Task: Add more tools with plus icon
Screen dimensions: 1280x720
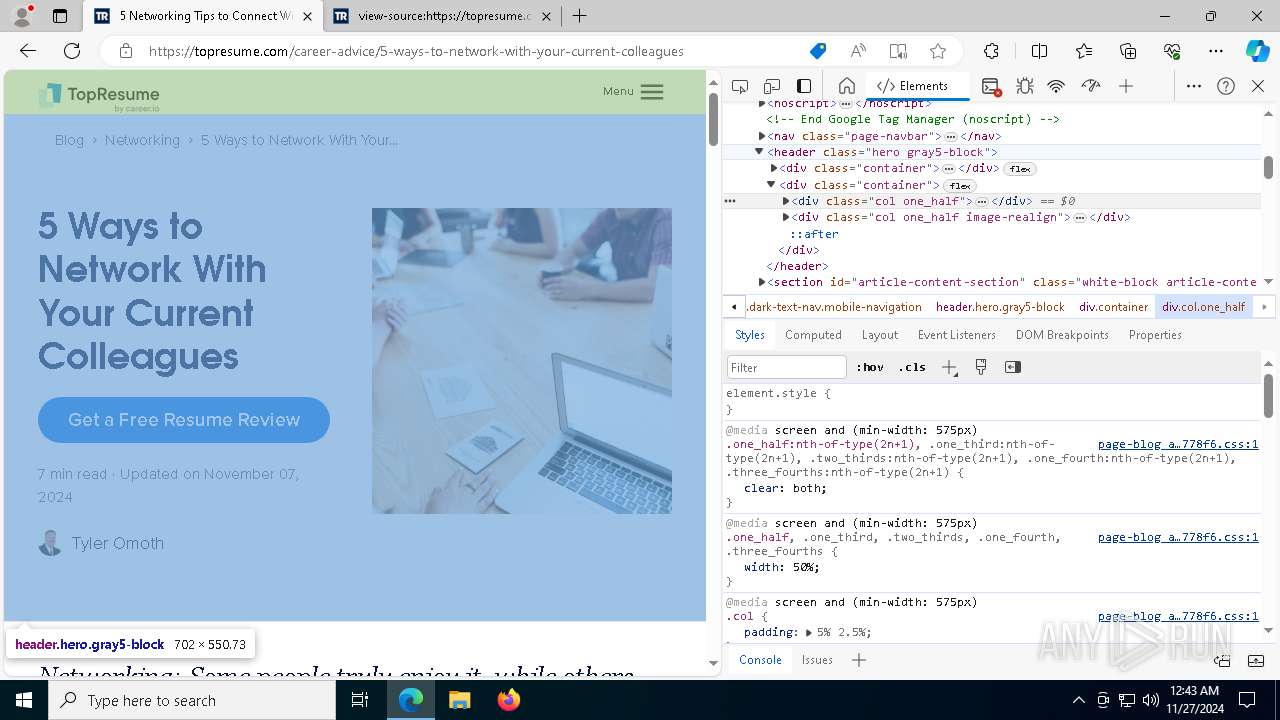Action: tap(1126, 86)
